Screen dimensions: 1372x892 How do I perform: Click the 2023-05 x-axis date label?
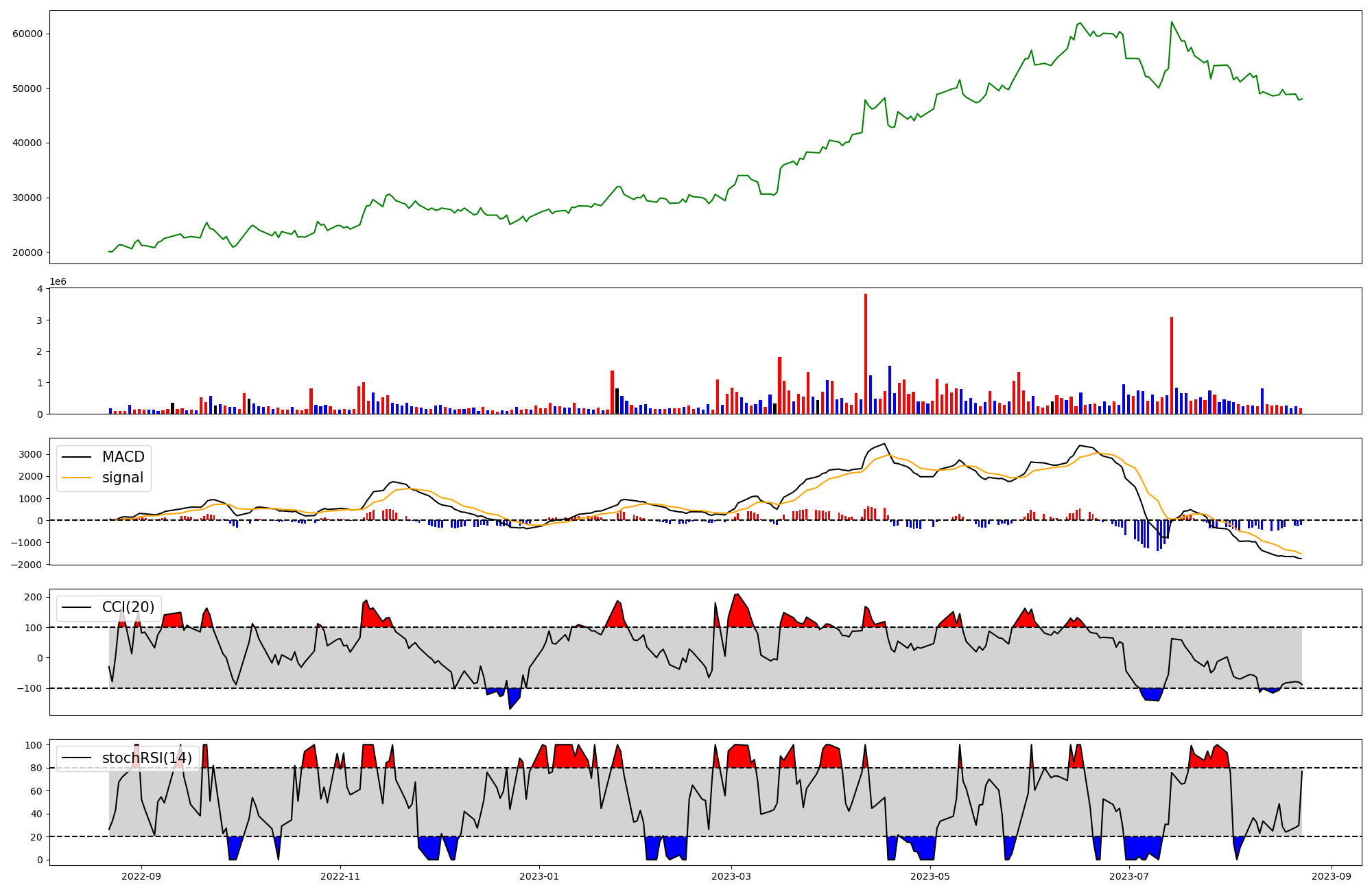point(930,876)
